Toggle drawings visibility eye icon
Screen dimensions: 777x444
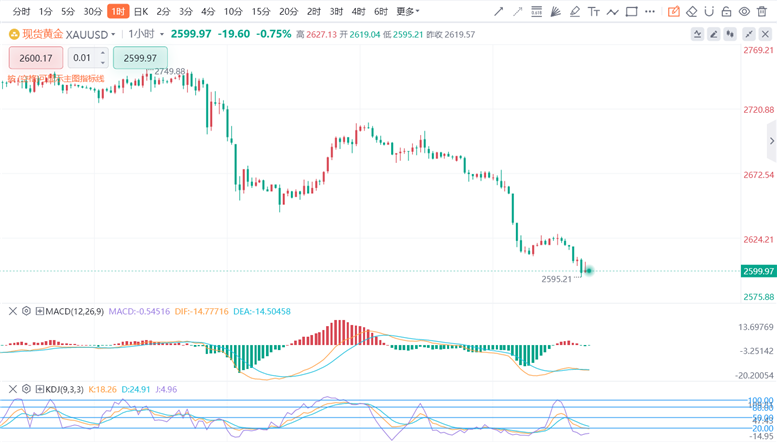click(744, 11)
